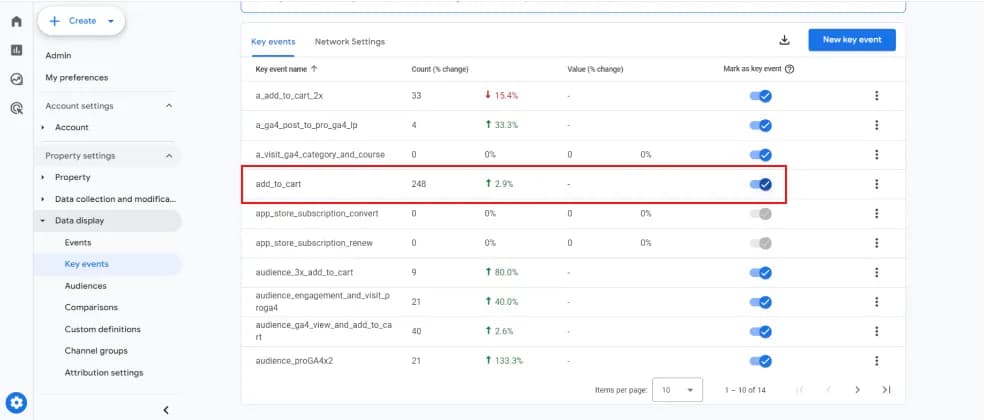
Task: Collapse the Data display item
Action: pyautogui.click(x=43, y=221)
